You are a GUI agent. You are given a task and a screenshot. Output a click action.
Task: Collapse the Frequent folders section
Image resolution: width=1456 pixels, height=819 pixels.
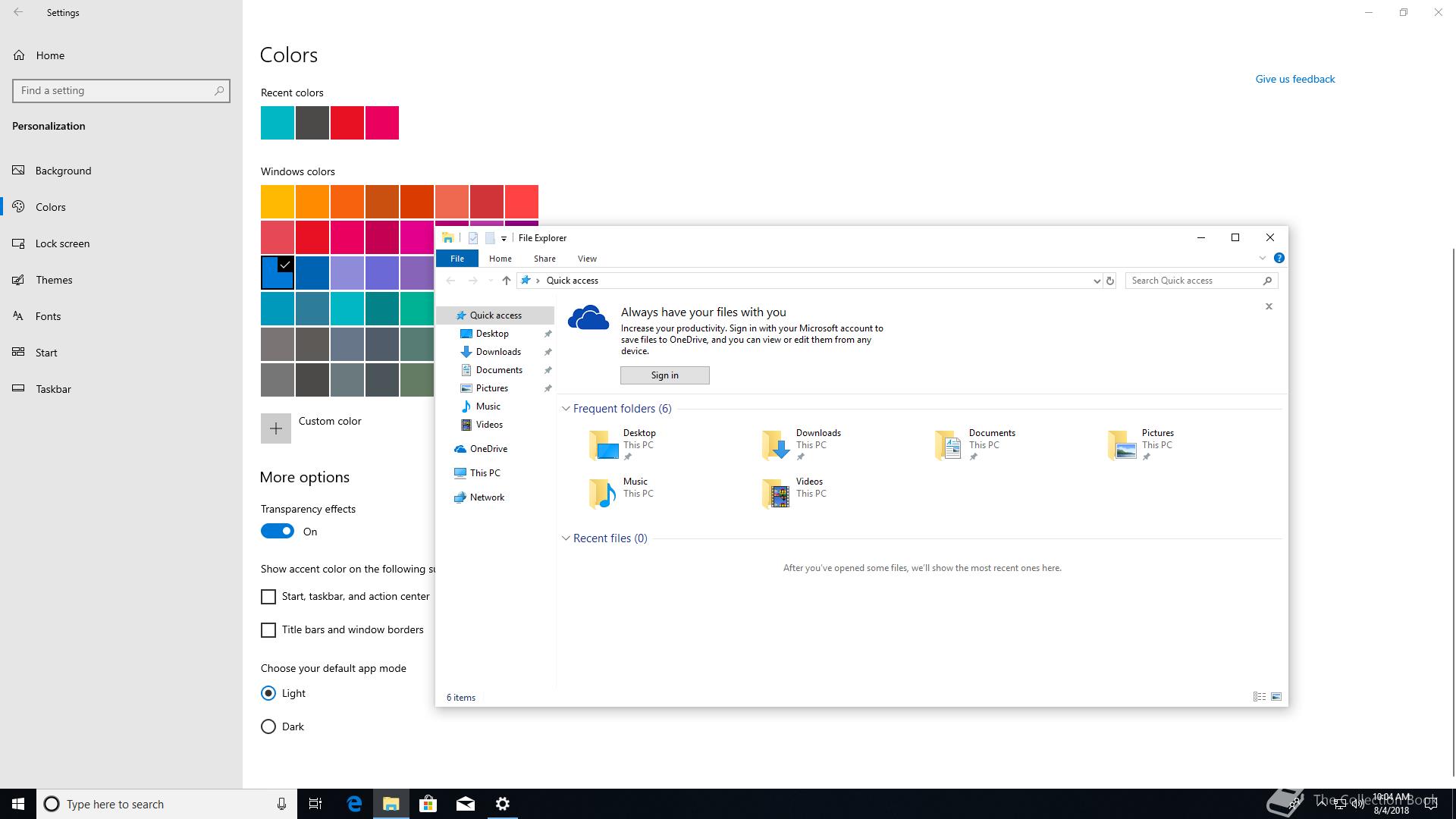(566, 409)
